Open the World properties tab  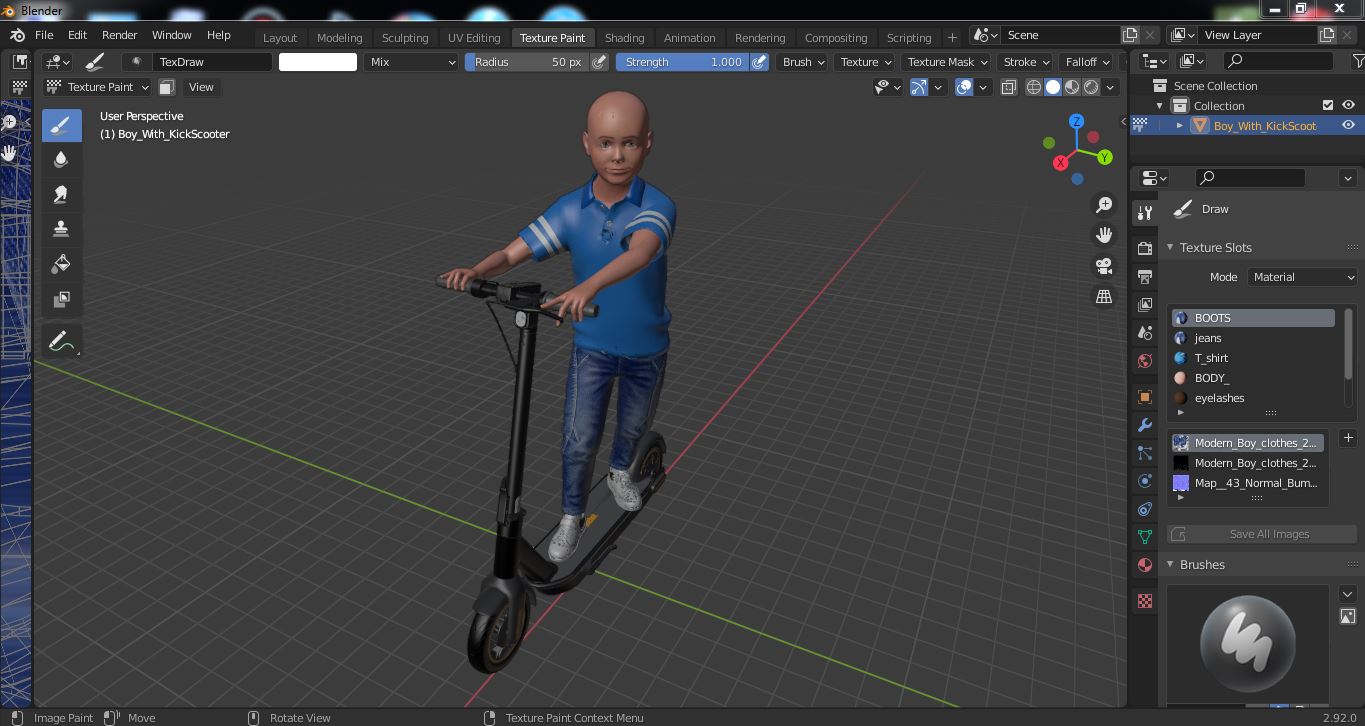(x=1145, y=360)
